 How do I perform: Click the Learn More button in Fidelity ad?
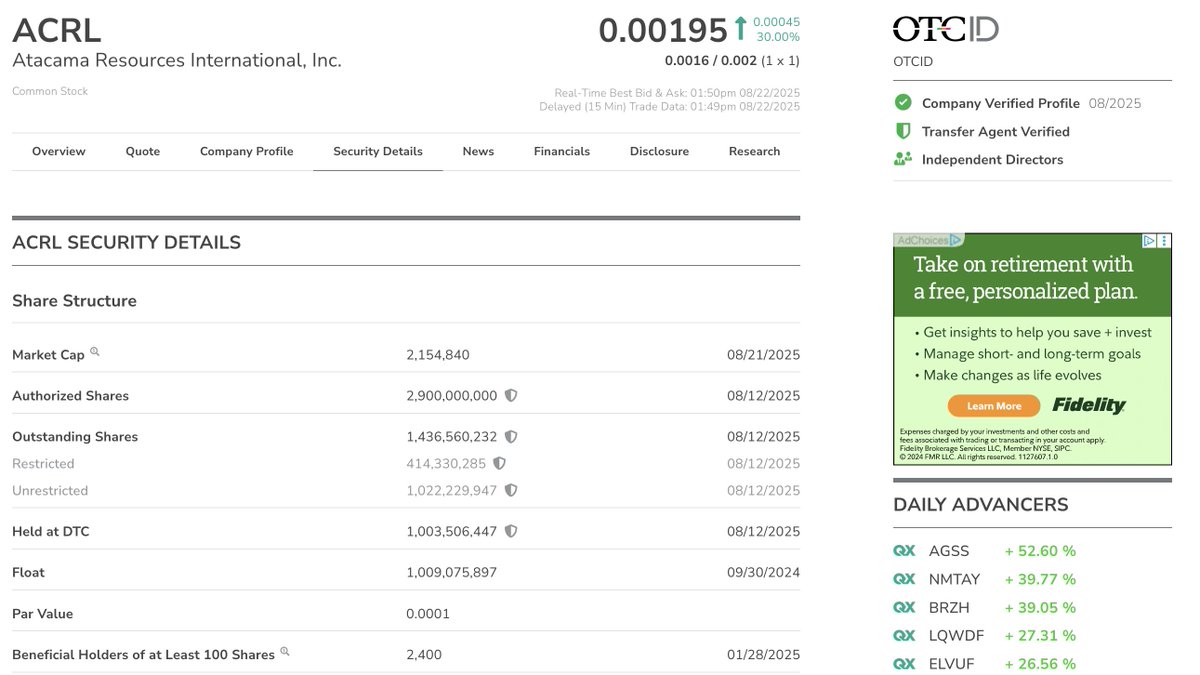pyautogui.click(x=994, y=406)
